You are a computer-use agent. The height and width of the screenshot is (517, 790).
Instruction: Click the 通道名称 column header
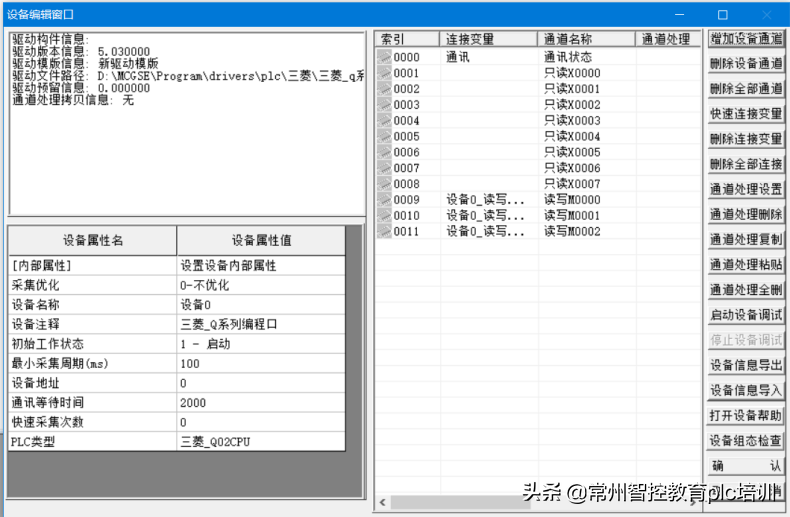[586, 39]
